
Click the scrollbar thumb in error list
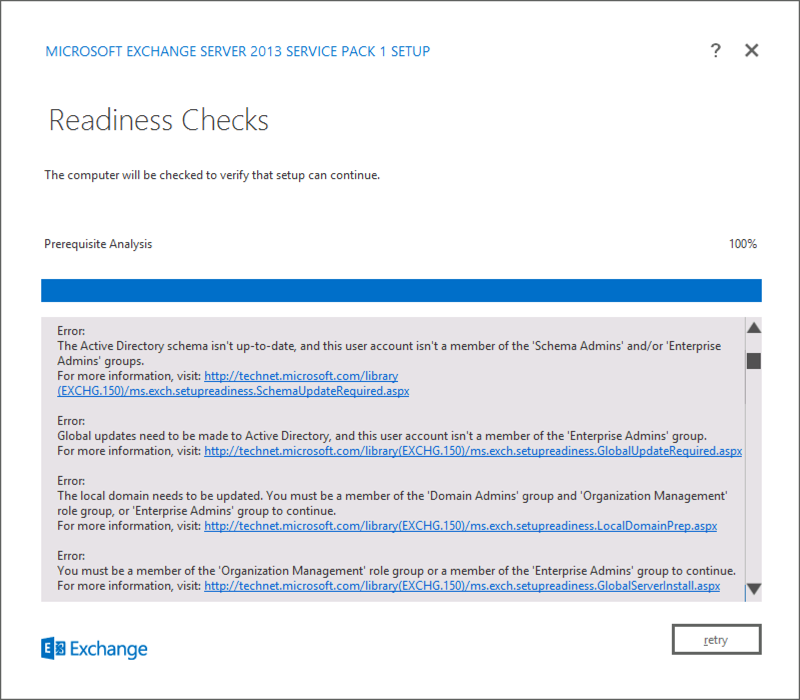tap(754, 361)
